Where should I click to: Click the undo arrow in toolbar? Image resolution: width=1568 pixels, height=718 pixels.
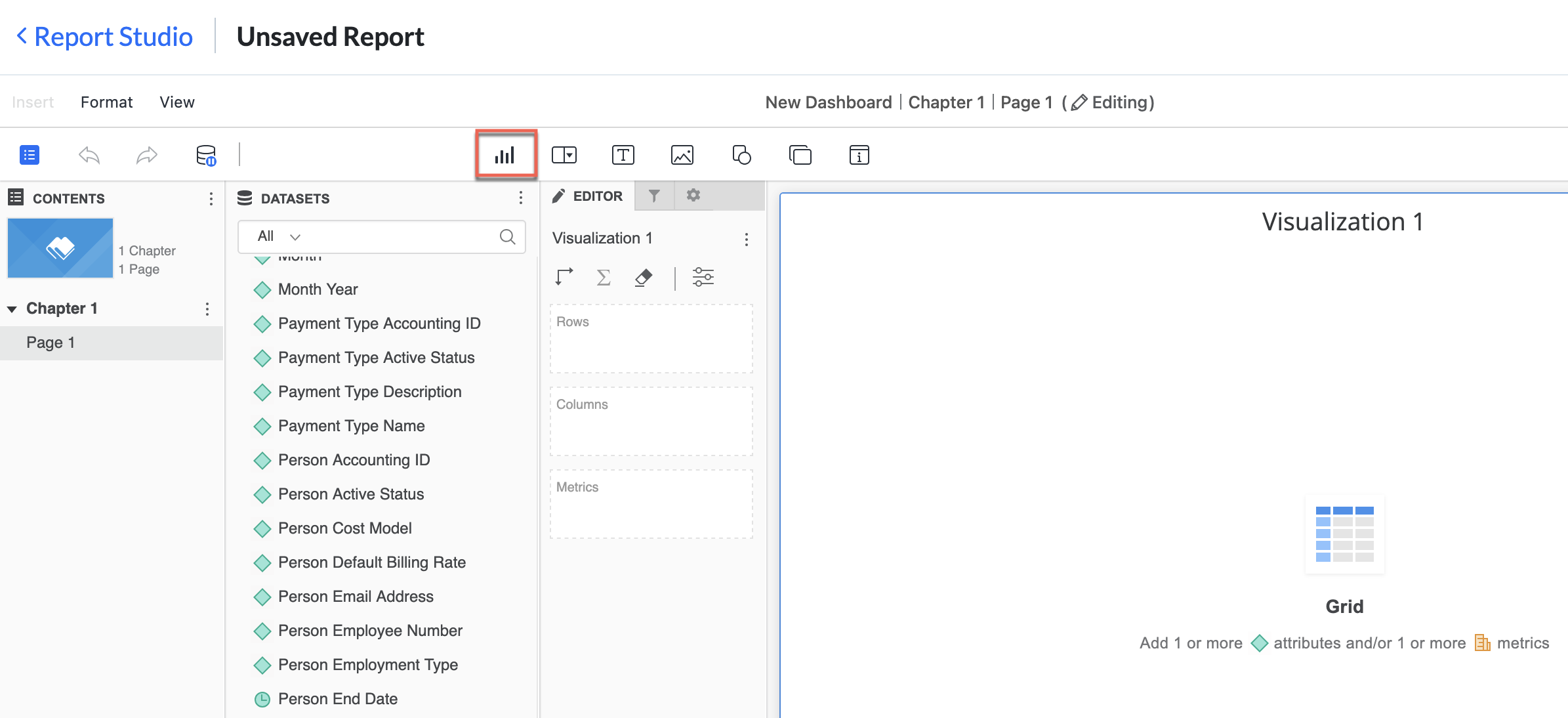(x=89, y=156)
